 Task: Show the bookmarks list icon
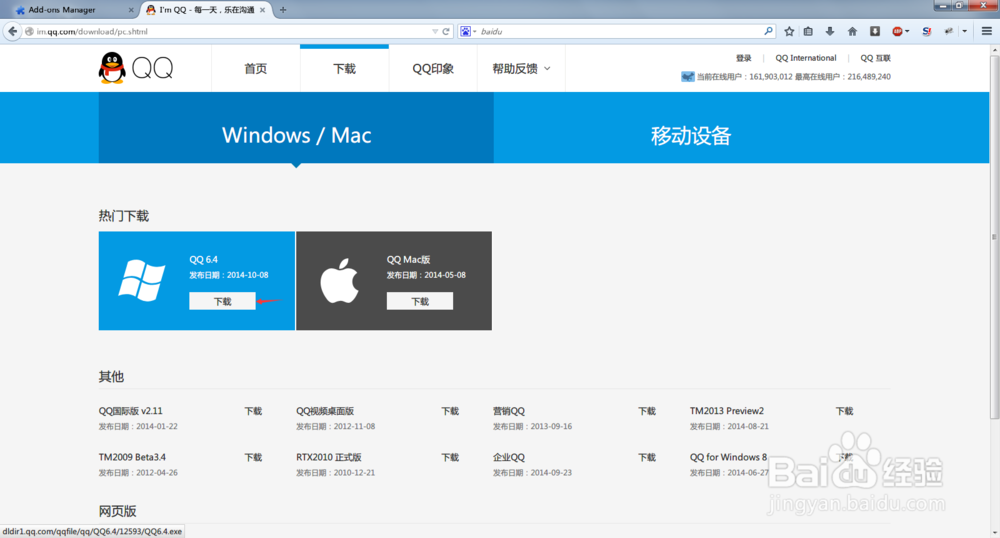[808, 31]
